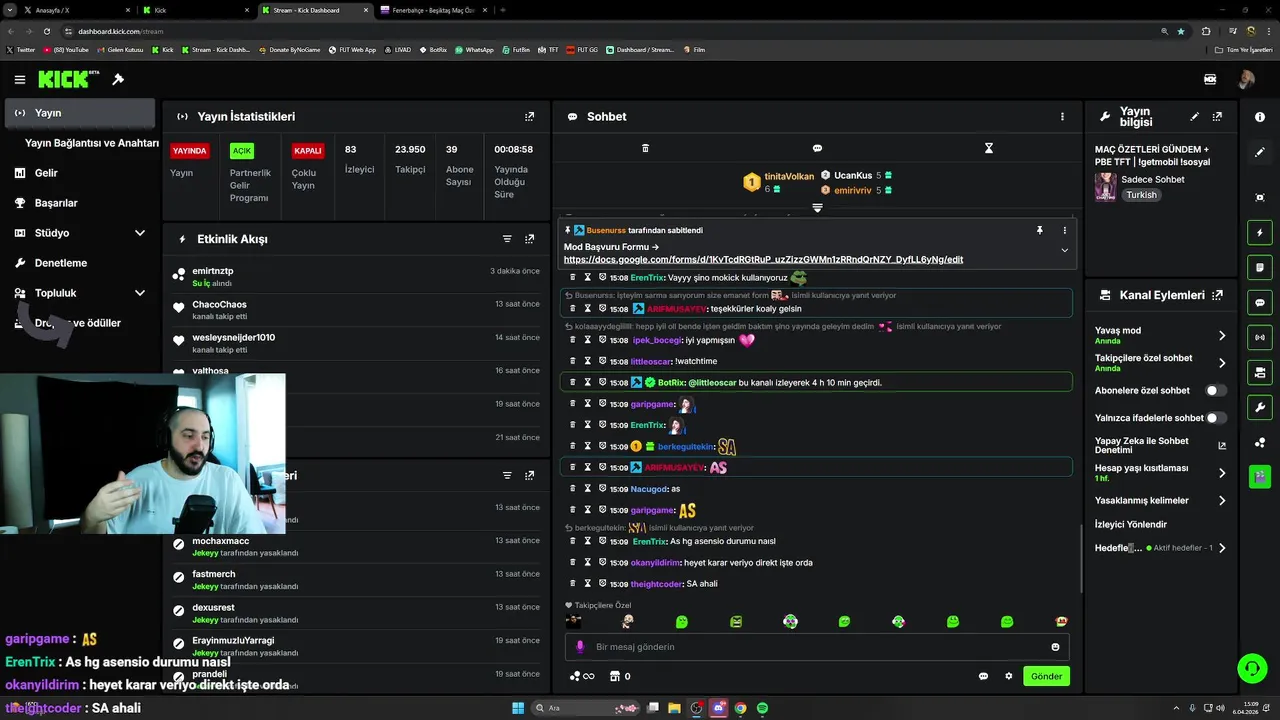The image size is (1280, 720).
Task: Click the note icon in right sidebar
Action: pyautogui.click(x=1260, y=267)
